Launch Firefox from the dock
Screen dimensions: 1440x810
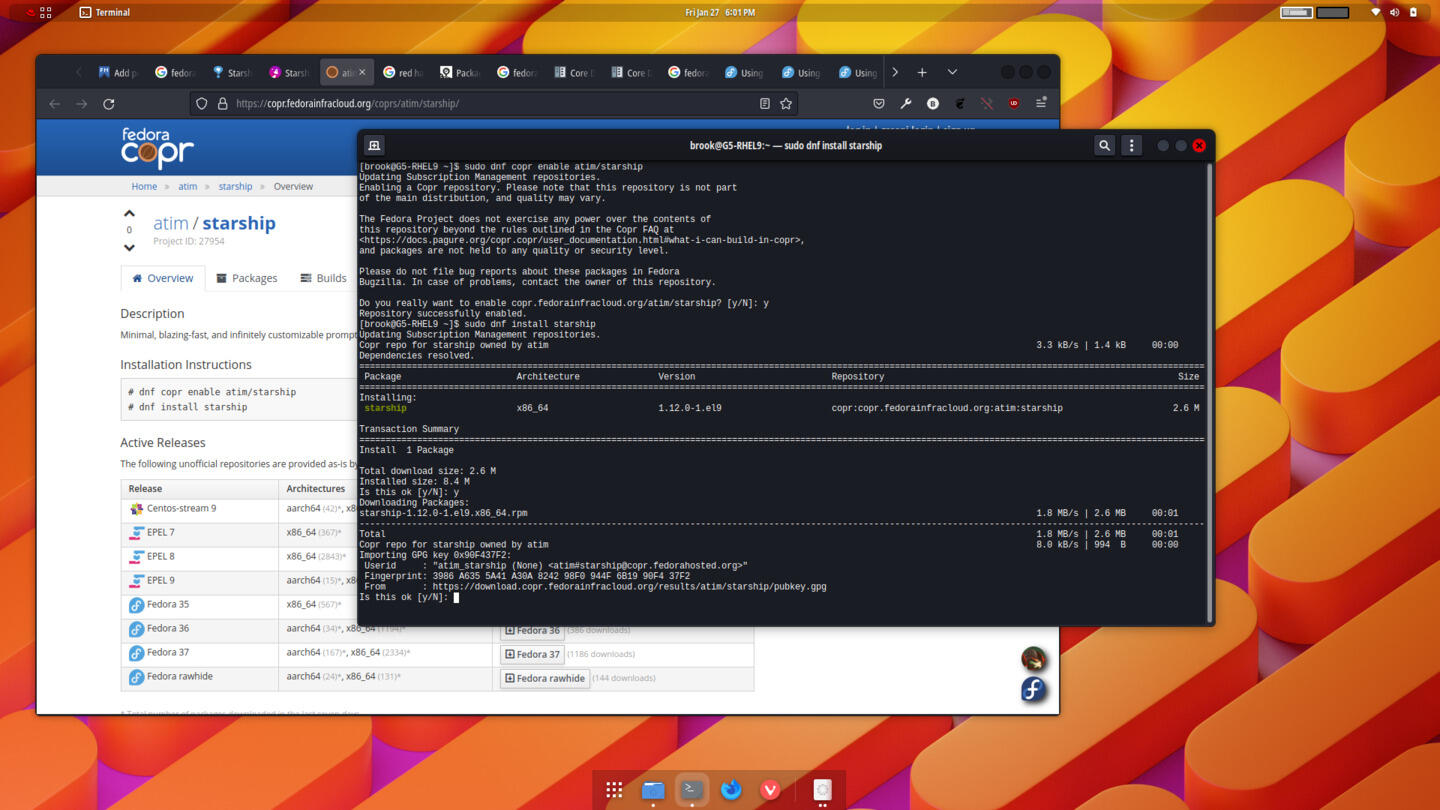point(731,789)
